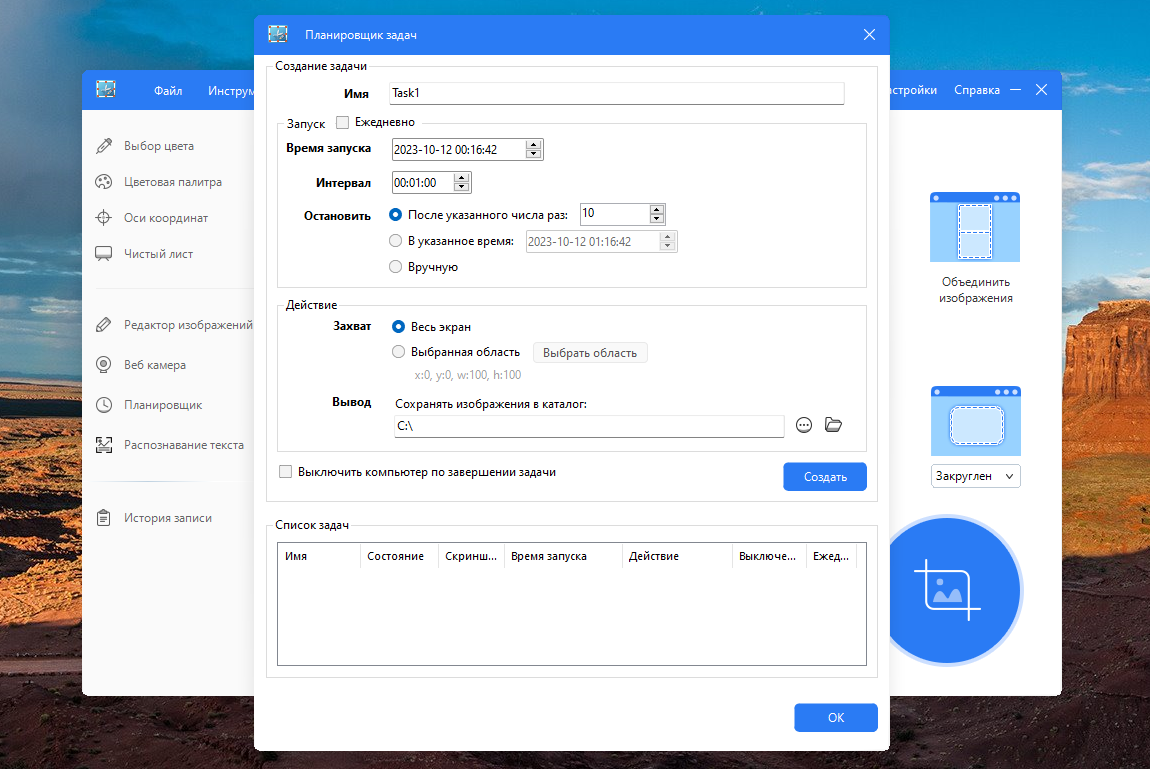Choose selected area capture radio button

coord(398,352)
